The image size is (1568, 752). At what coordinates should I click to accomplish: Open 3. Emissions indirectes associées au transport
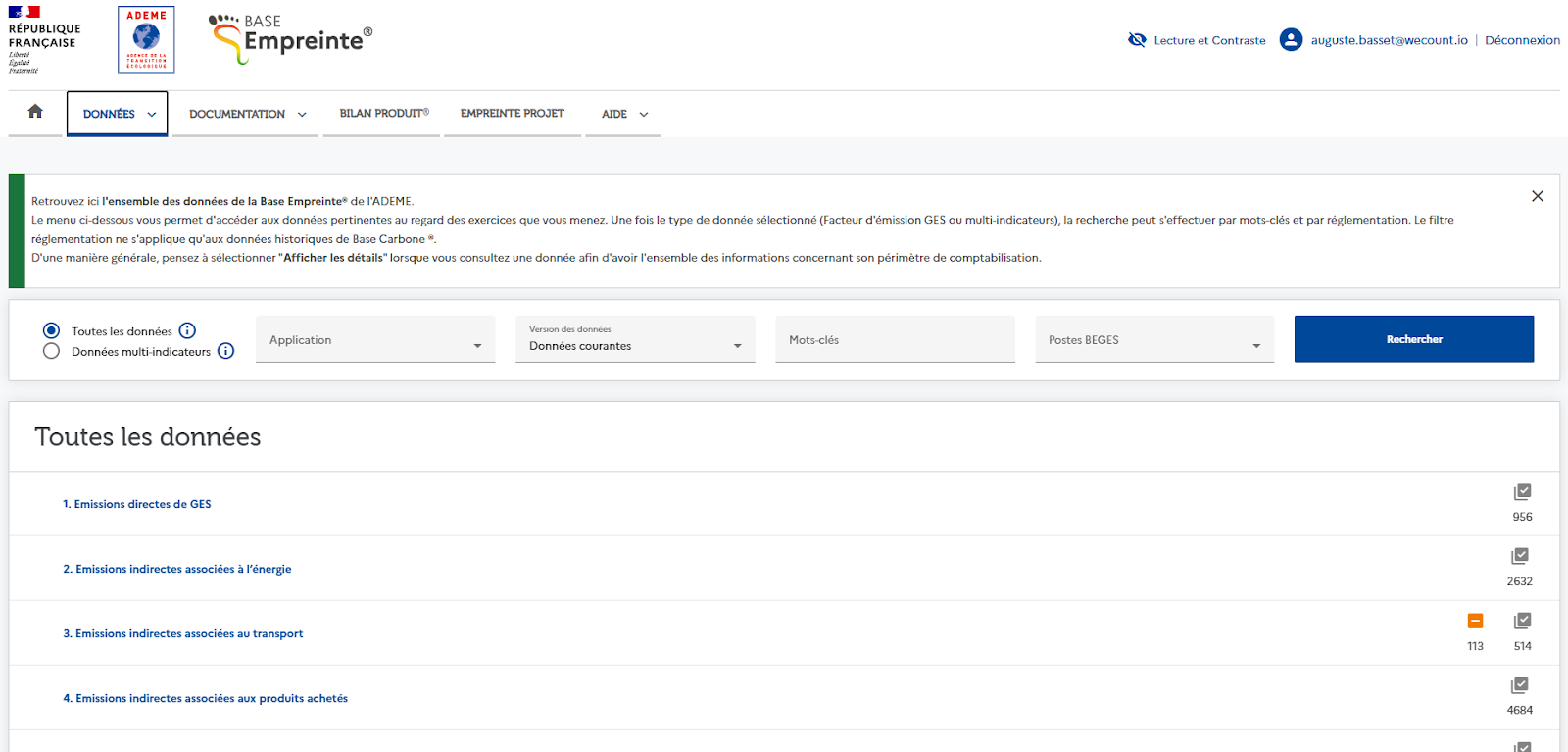183,633
